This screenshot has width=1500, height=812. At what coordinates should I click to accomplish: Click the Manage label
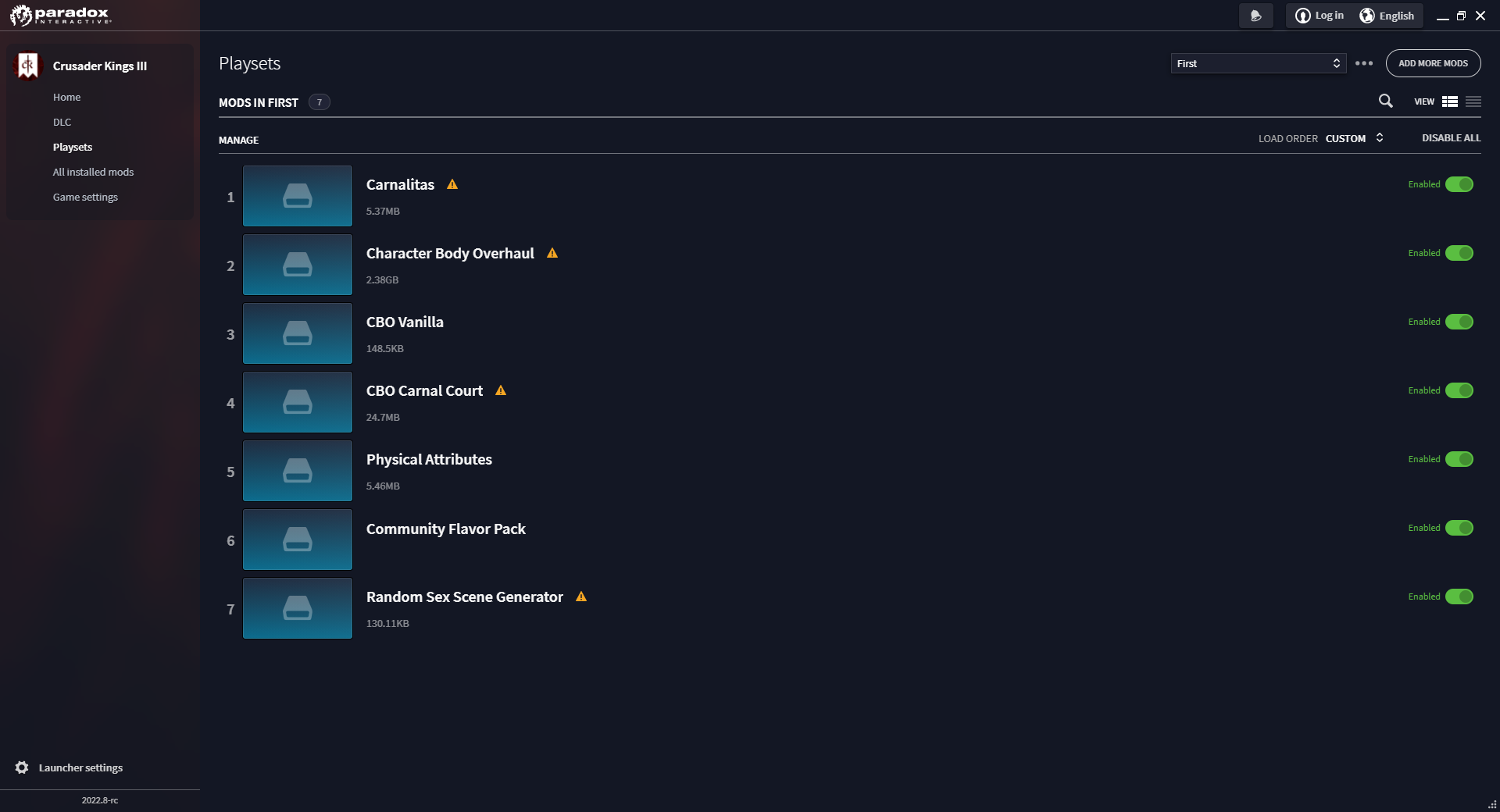pos(238,140)
